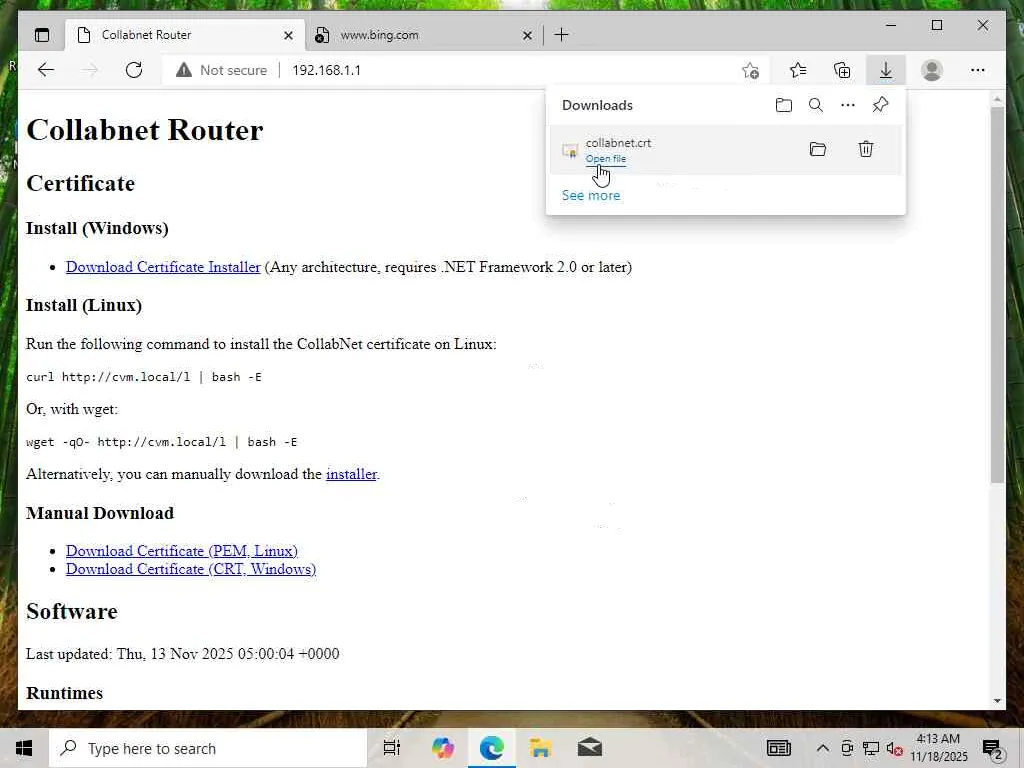This screenshot has height=768, width=1024.
Task: Open the user profile menu
Action: (x=932, y=70)
